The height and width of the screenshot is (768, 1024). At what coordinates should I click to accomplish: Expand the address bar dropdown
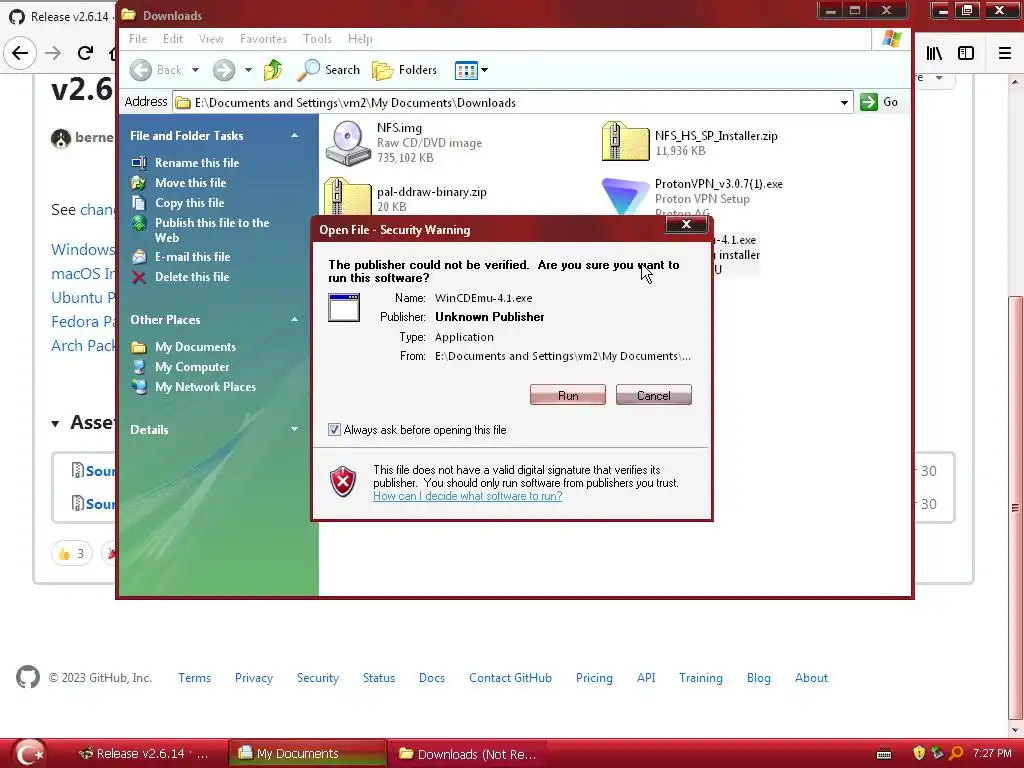(x=844, y=103)
